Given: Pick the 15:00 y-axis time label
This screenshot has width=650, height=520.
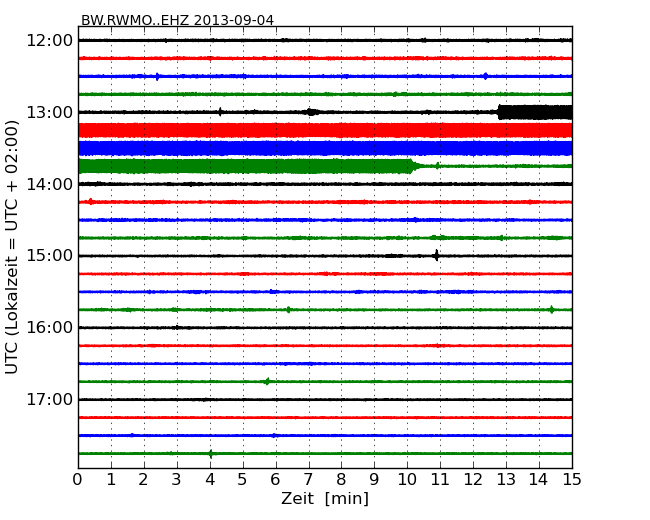Looking at the screenshot, I should [50, 256].
